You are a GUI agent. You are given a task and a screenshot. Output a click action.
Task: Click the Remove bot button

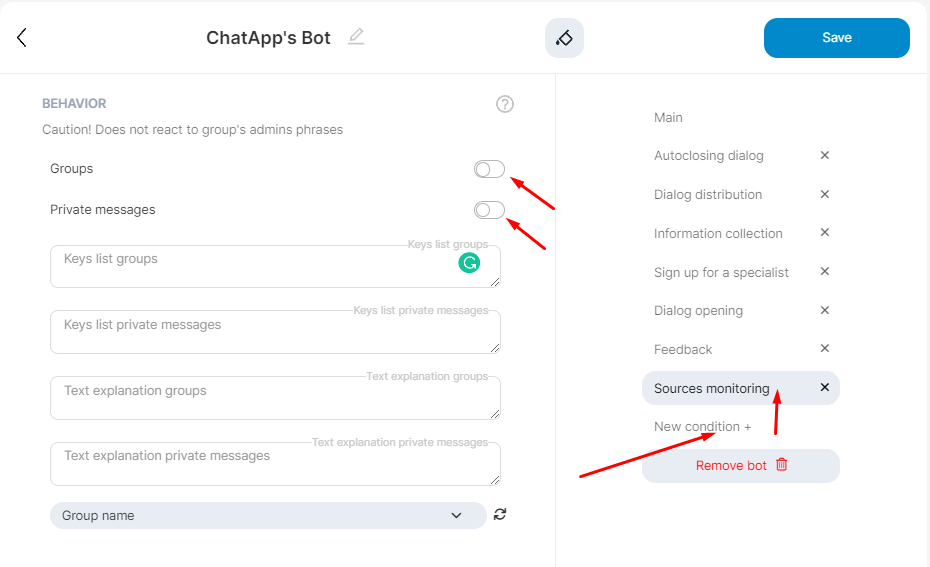[x=741, y=466]
